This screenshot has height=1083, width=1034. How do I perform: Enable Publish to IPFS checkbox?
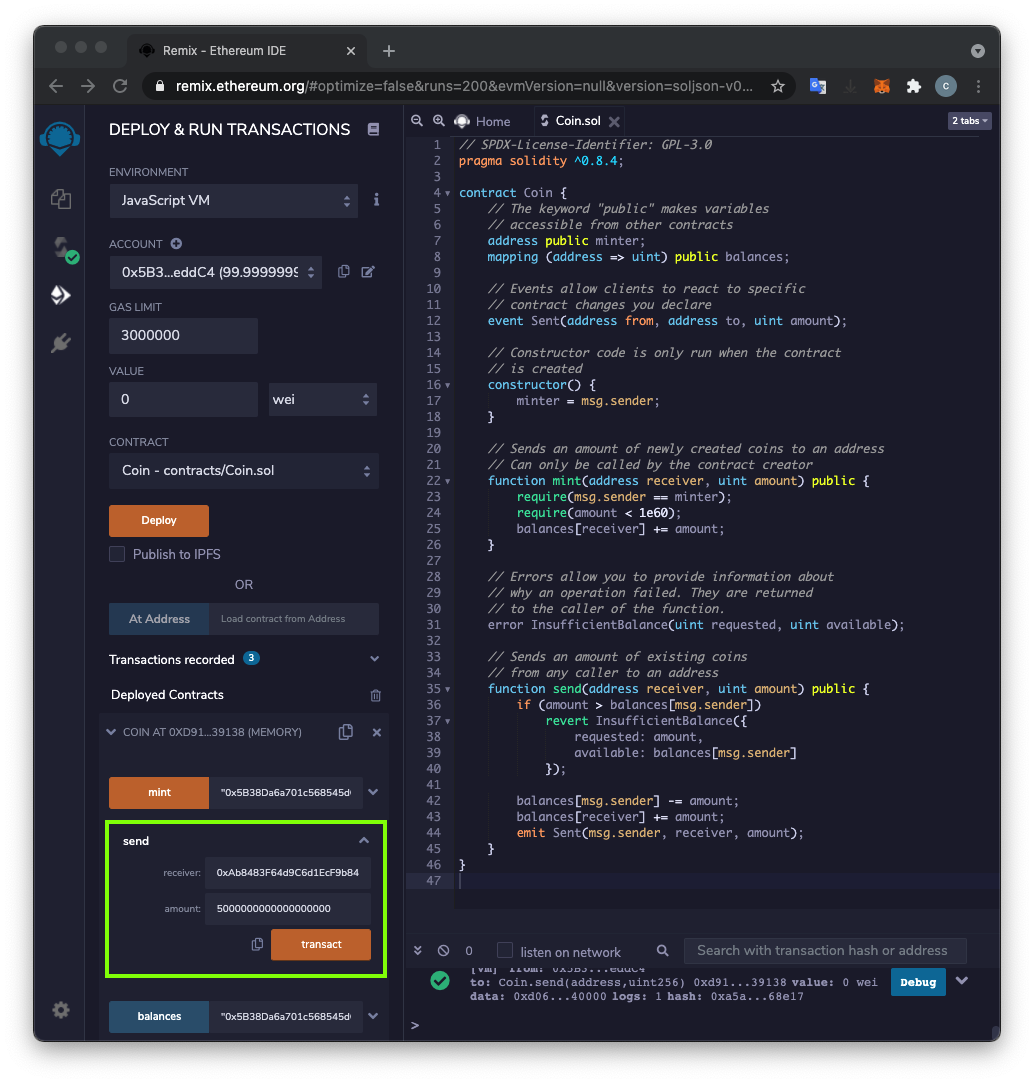117,554
